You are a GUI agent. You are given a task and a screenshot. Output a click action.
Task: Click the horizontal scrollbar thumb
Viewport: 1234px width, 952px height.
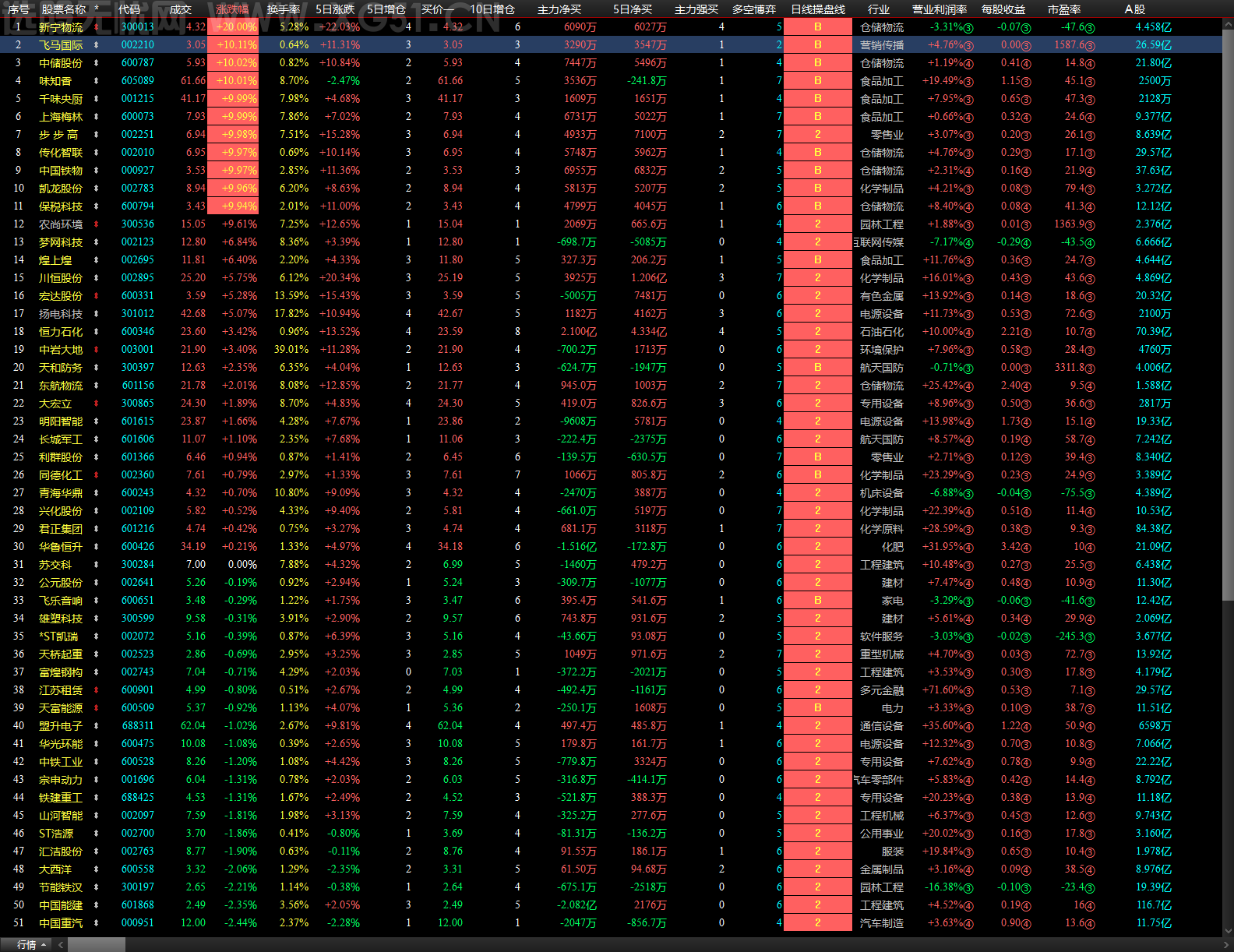point(96,945)
